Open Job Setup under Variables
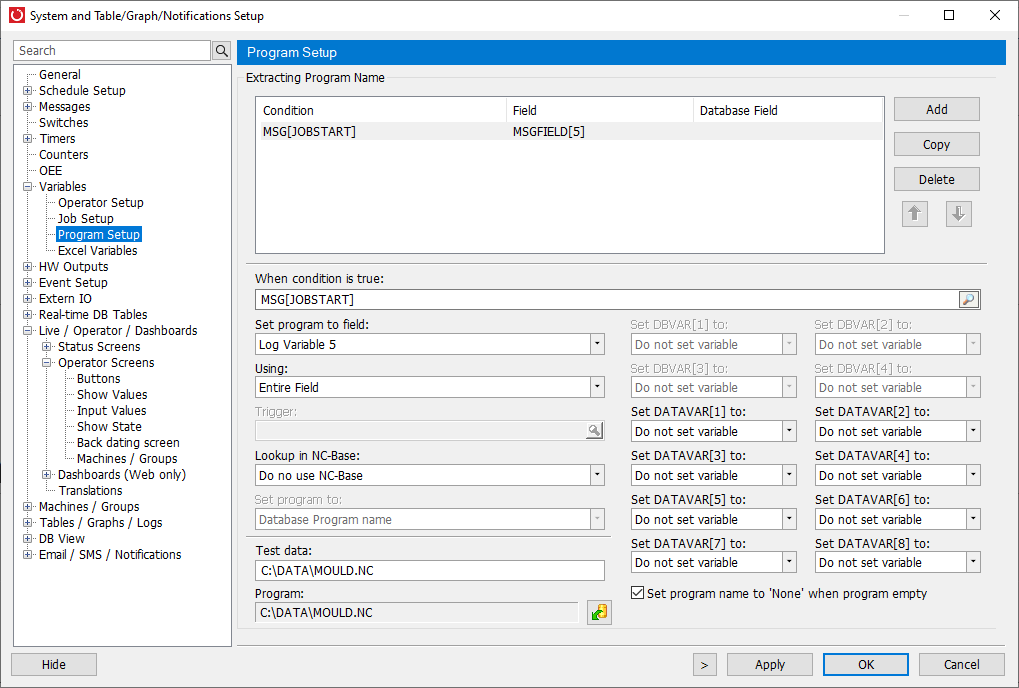This screenshot has width=1019, height=688. point(86,219)
